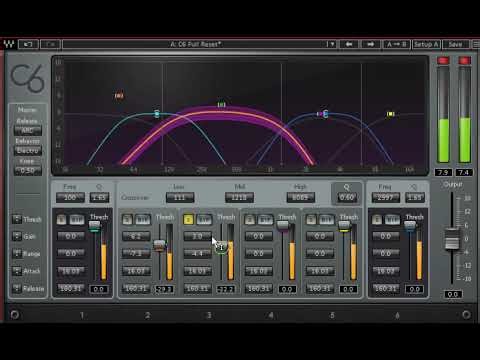Click the crossover Q value 0.60

pos(347,198)
